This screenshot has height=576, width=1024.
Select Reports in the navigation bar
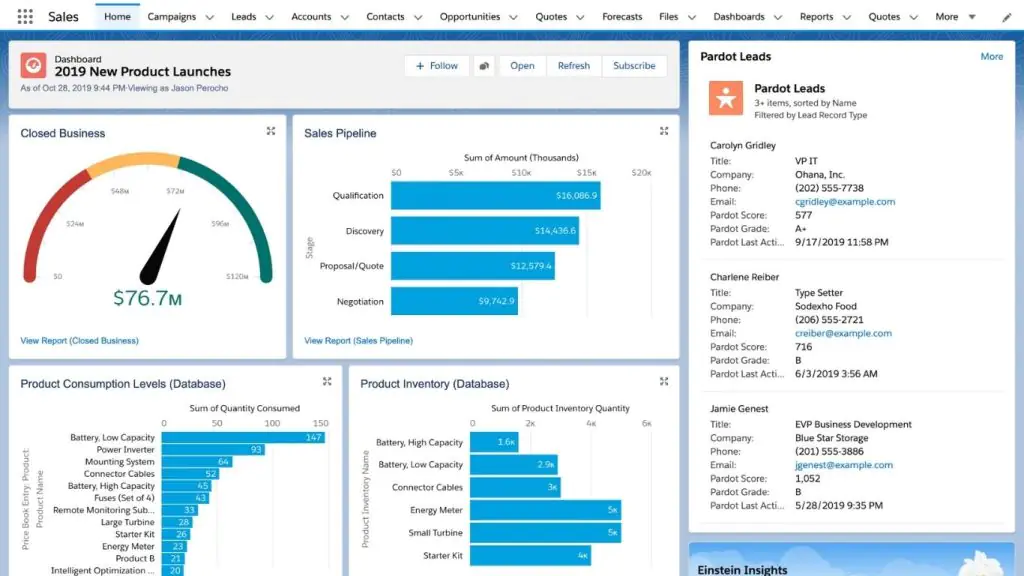pos(817,16)
